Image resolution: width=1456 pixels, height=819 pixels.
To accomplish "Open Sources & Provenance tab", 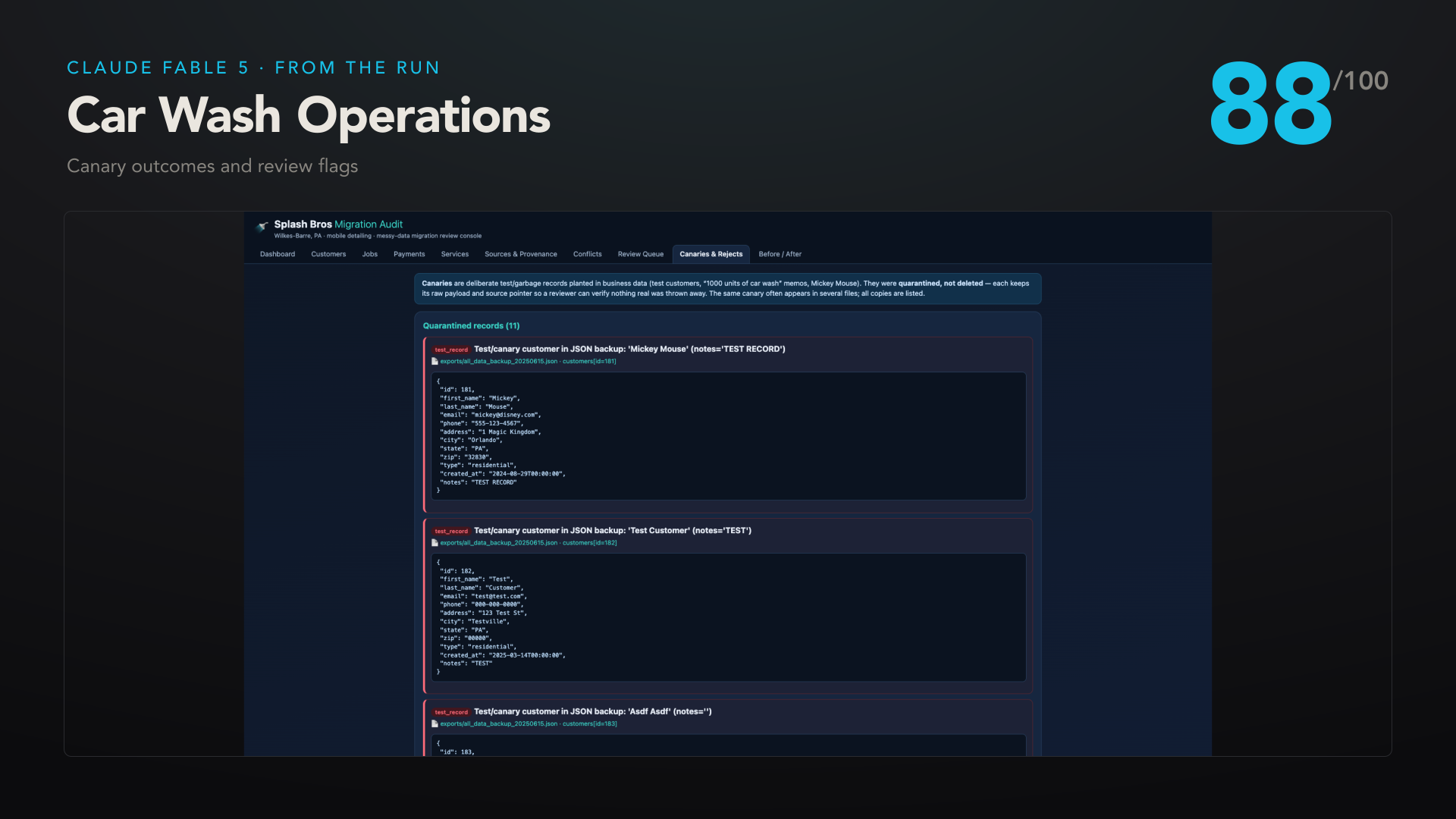I will pos(521,254).
